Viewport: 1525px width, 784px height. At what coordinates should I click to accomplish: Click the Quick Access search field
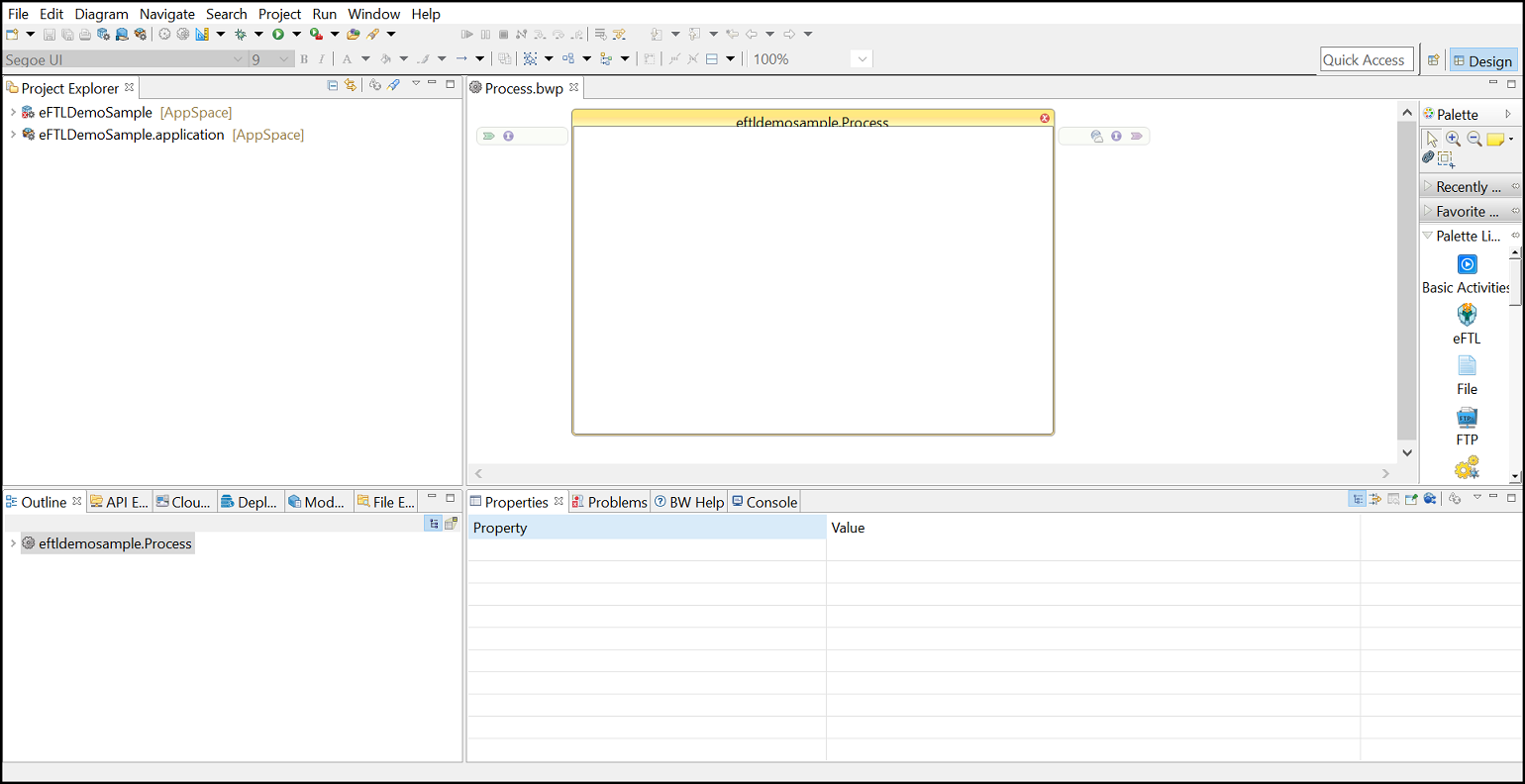point(1364,59)
